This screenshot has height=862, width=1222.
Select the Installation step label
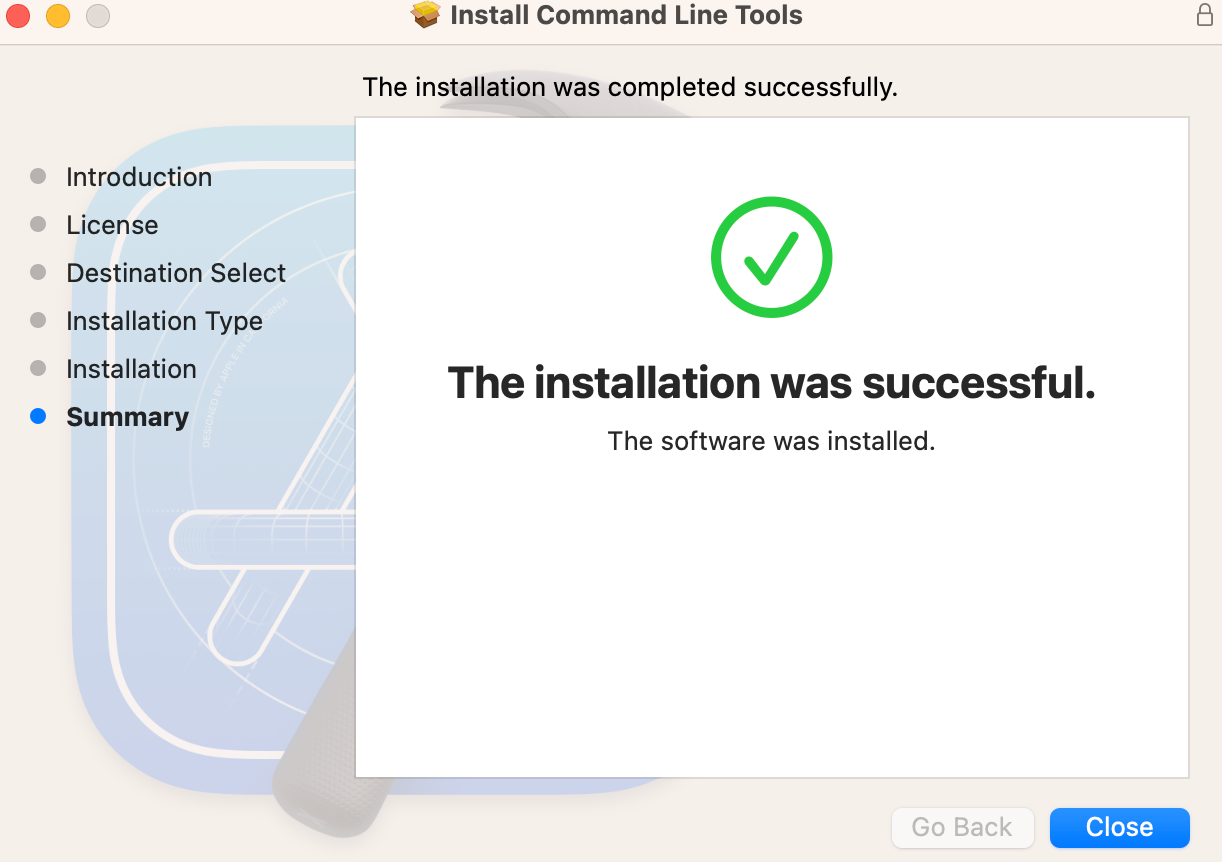pyautogui.click(x=131, y=369)
